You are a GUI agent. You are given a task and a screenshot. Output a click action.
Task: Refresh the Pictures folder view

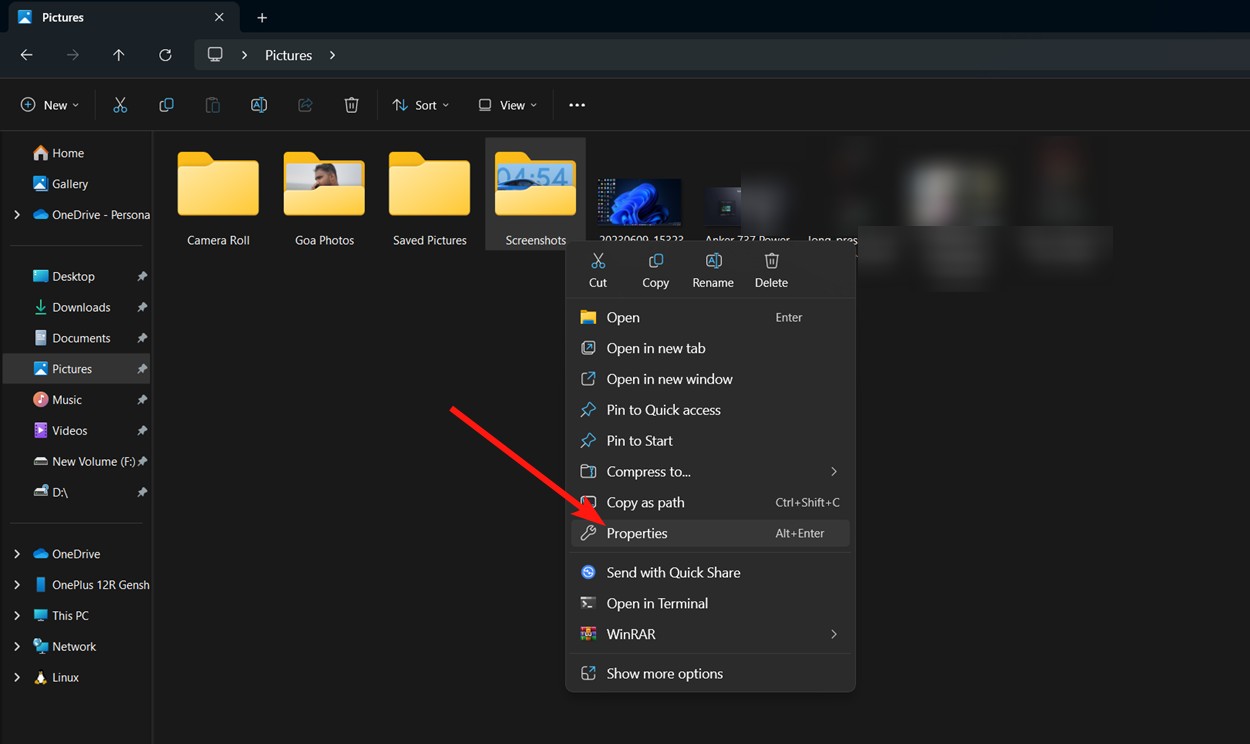pos(165,55)
